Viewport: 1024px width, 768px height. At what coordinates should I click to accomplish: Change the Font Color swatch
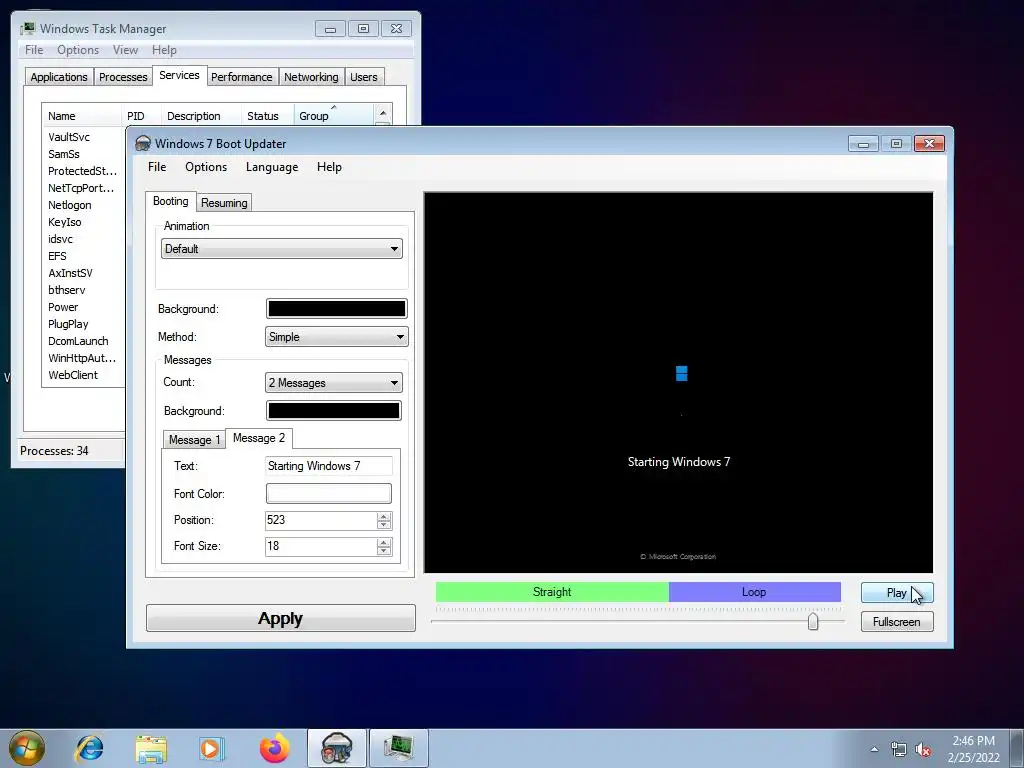click(328, 494)
